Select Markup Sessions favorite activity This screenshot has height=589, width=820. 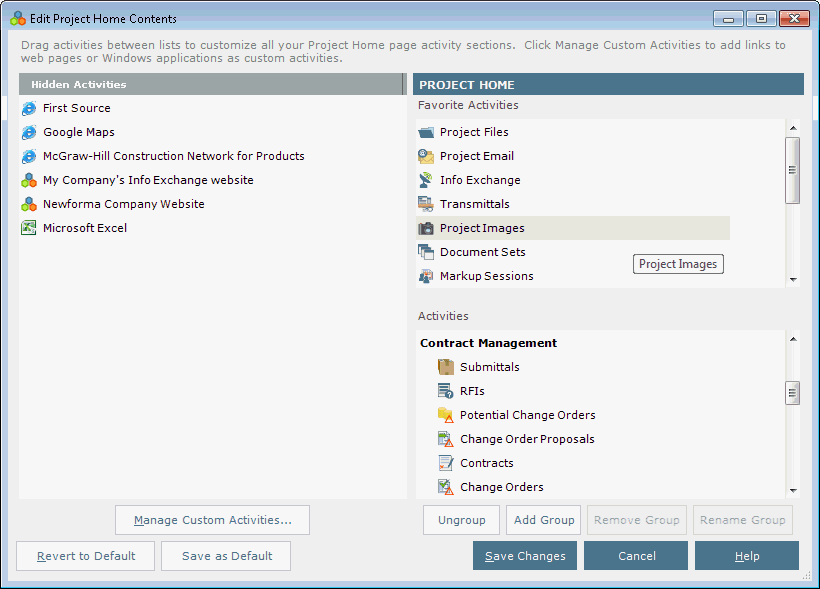[486, 276]
